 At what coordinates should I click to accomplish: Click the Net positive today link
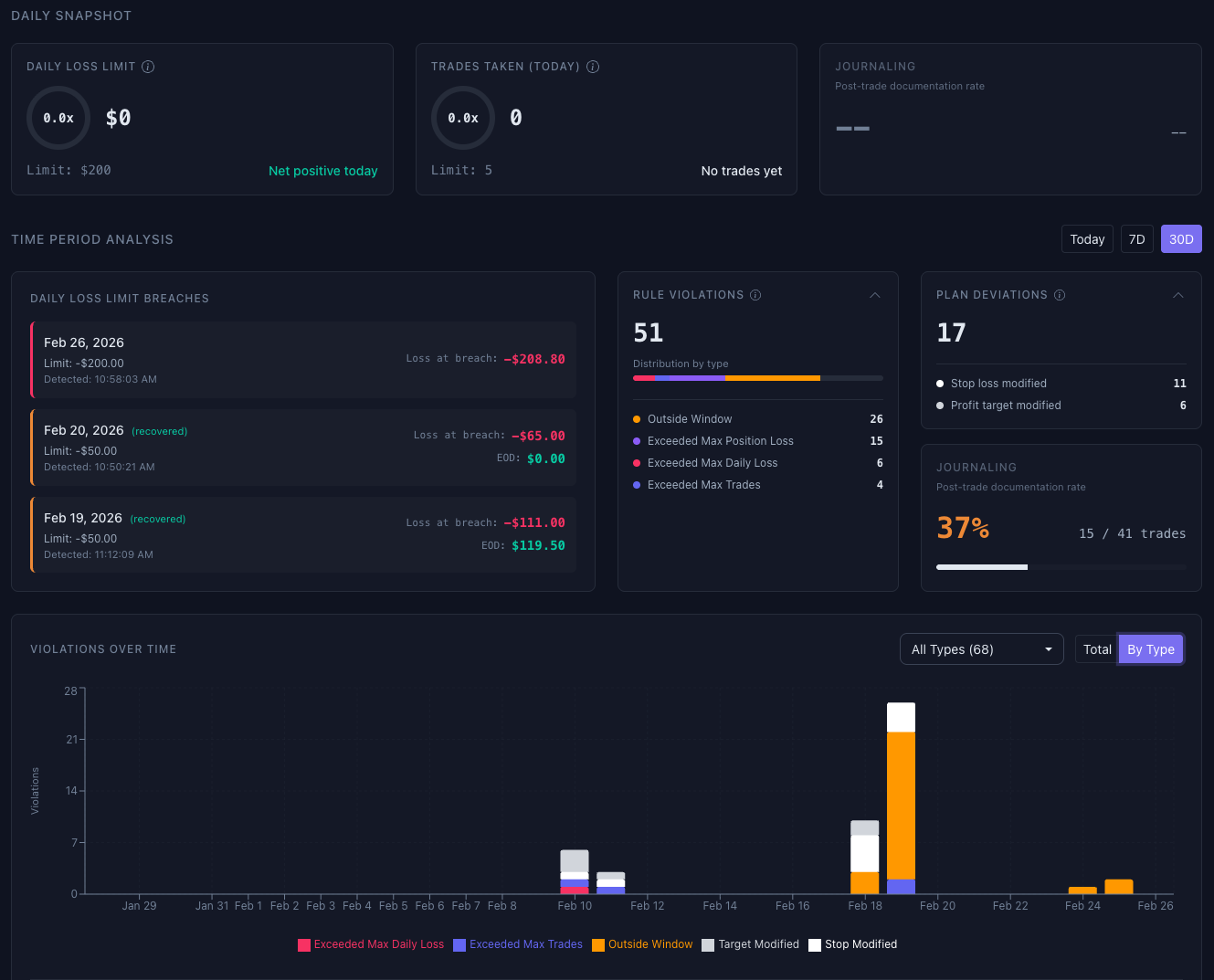coord(323,171)
